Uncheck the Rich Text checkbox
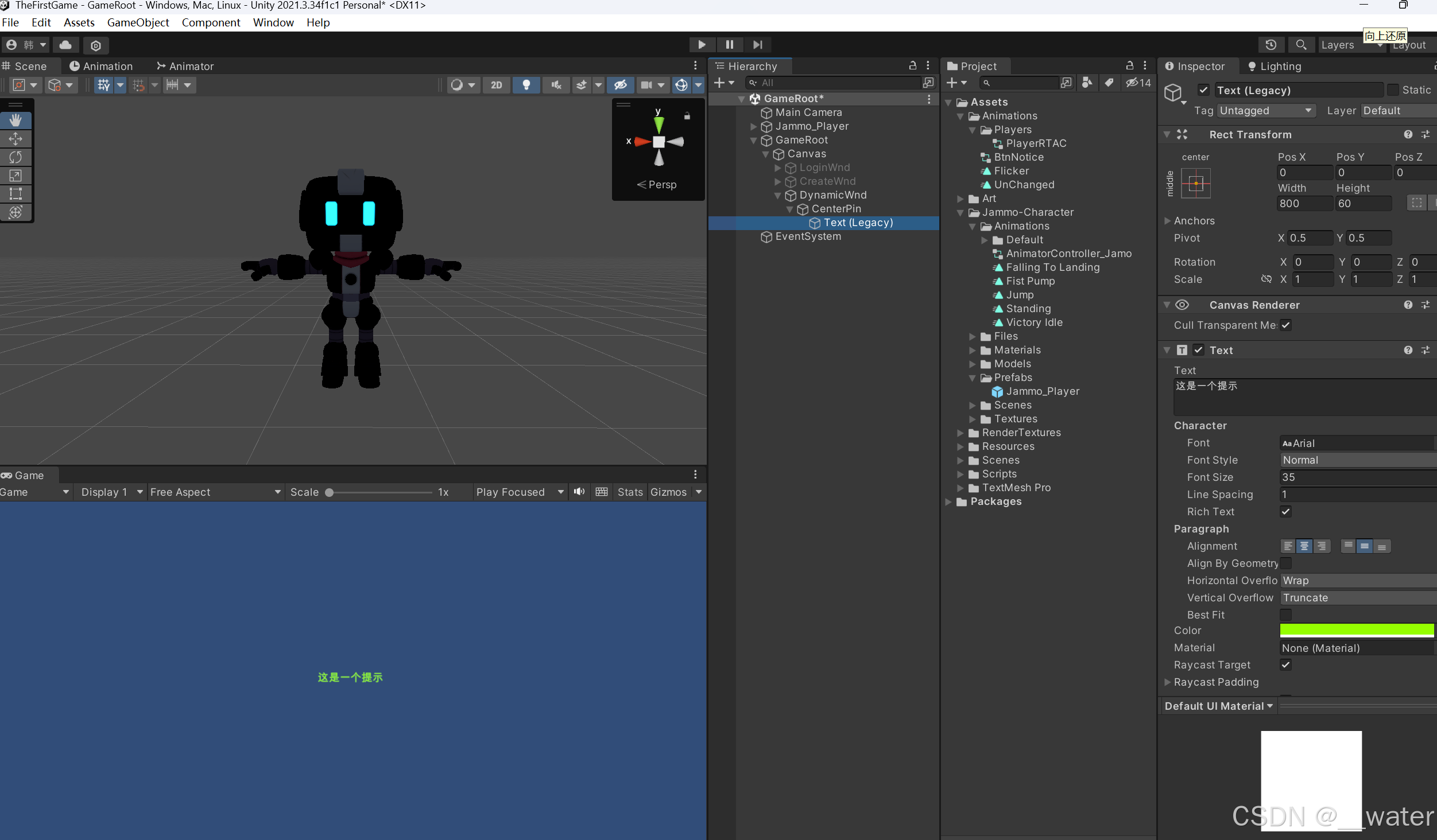Screen dimensions: 1437x840 (x=1285, y=511)
